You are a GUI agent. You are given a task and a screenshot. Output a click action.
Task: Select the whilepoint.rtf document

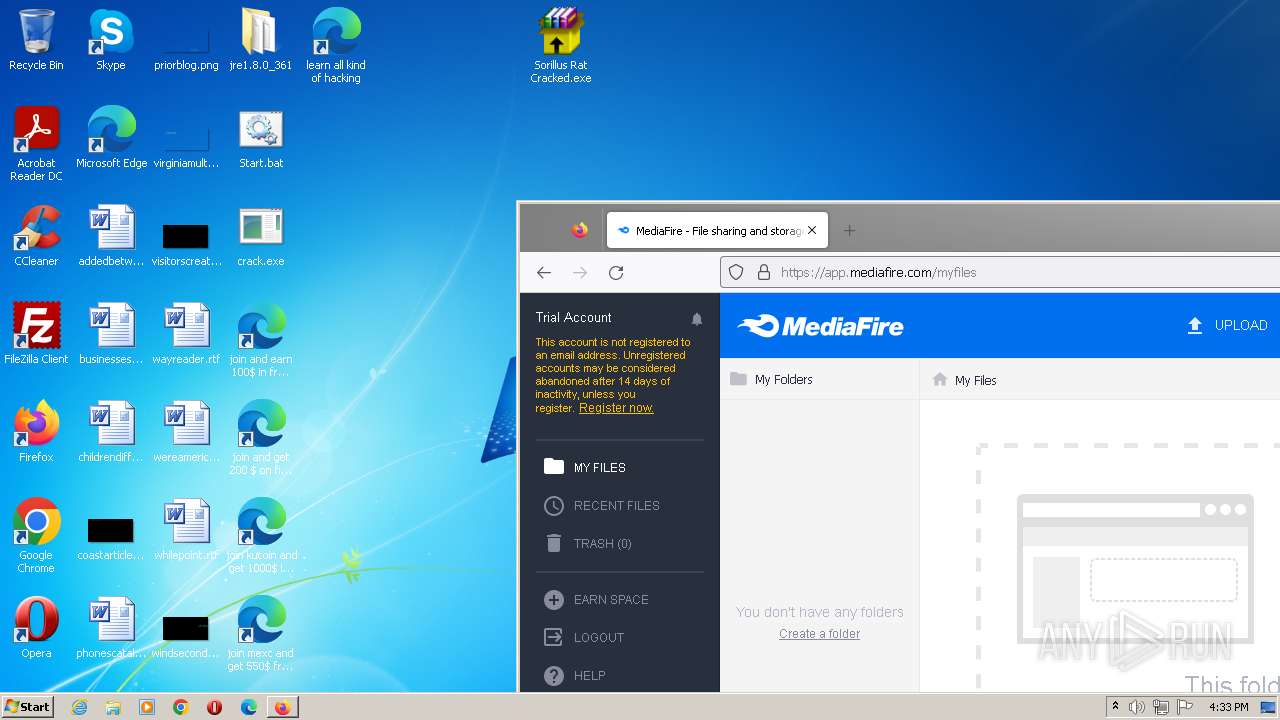click(186, 530)
